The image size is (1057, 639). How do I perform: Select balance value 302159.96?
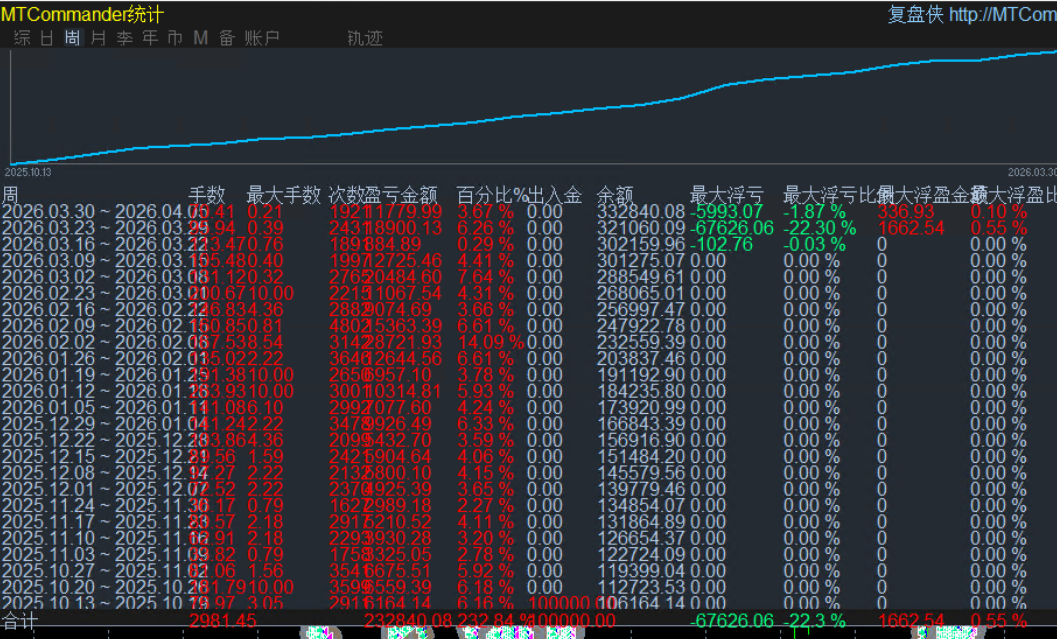pos(640,244)
